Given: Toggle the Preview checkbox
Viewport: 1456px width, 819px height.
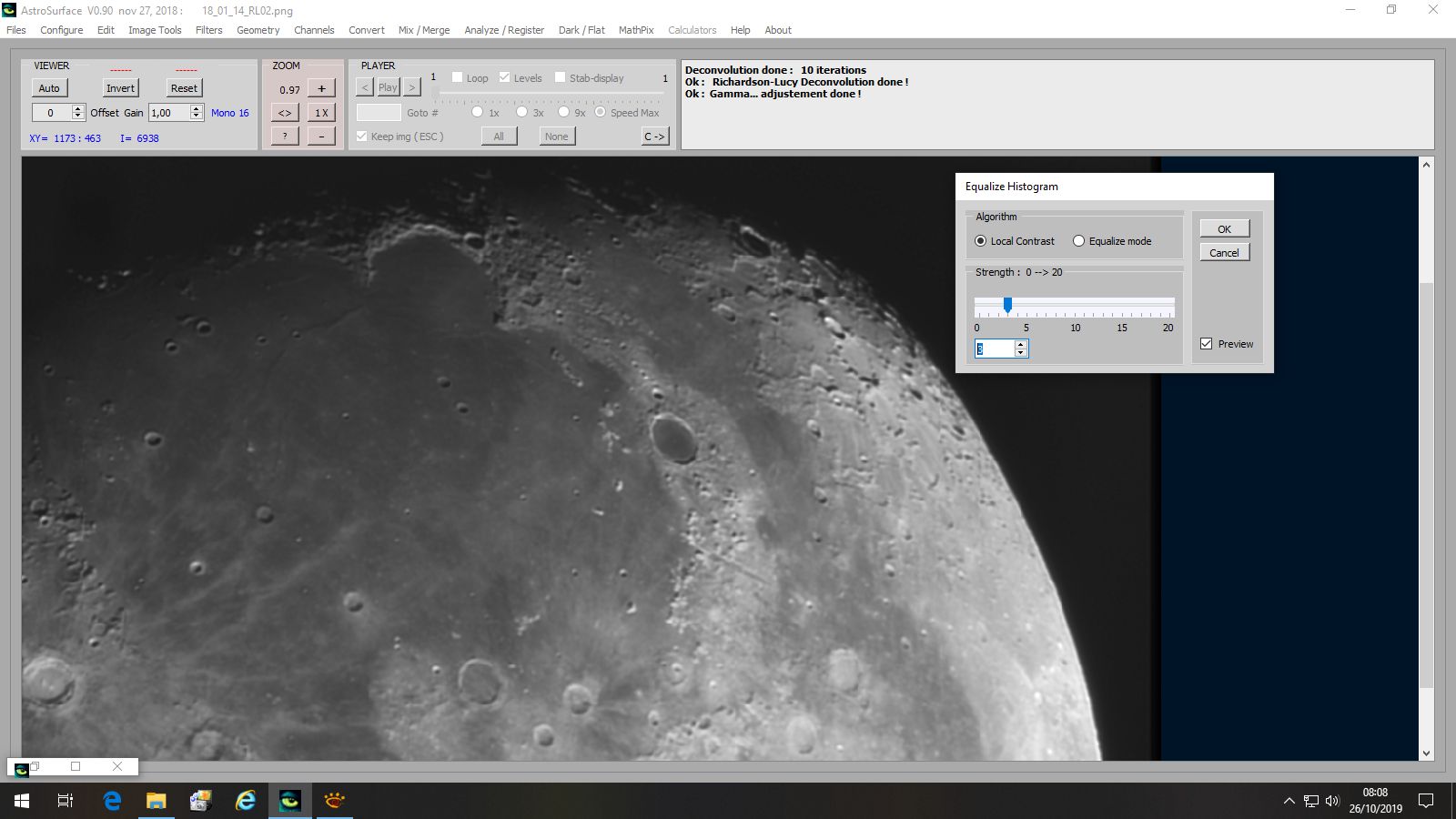Looking at the screenshot, I should coord(1206,344).
